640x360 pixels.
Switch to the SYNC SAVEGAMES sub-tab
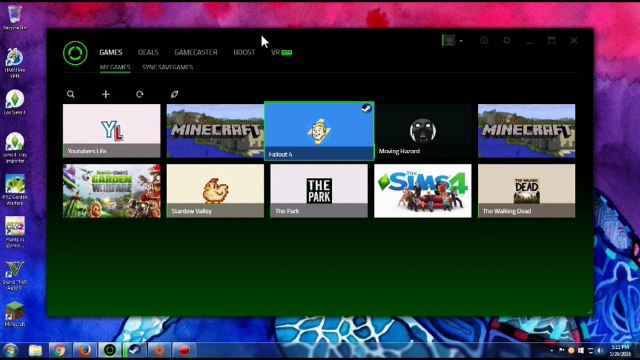[x=168, y=67]
